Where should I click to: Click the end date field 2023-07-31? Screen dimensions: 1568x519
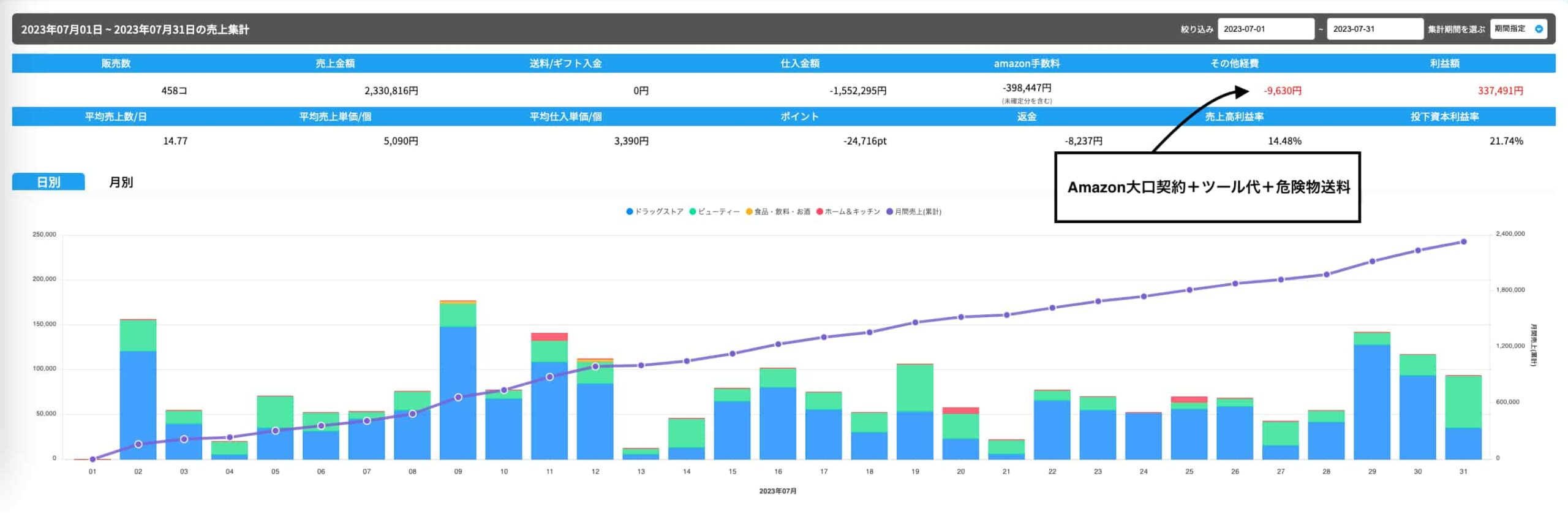click(x=1374, y=29)
